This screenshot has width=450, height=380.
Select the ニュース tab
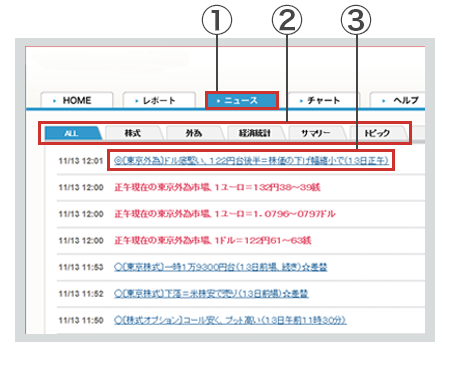[x=242, y=100]
